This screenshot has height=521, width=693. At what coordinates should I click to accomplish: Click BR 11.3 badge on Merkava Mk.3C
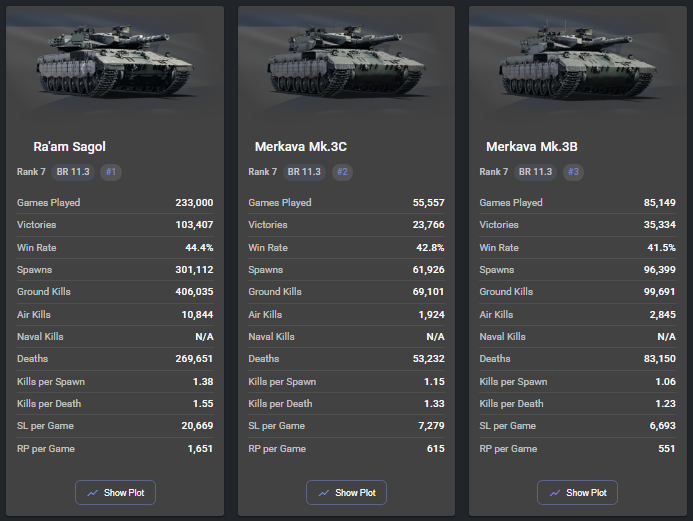(304, 172)
